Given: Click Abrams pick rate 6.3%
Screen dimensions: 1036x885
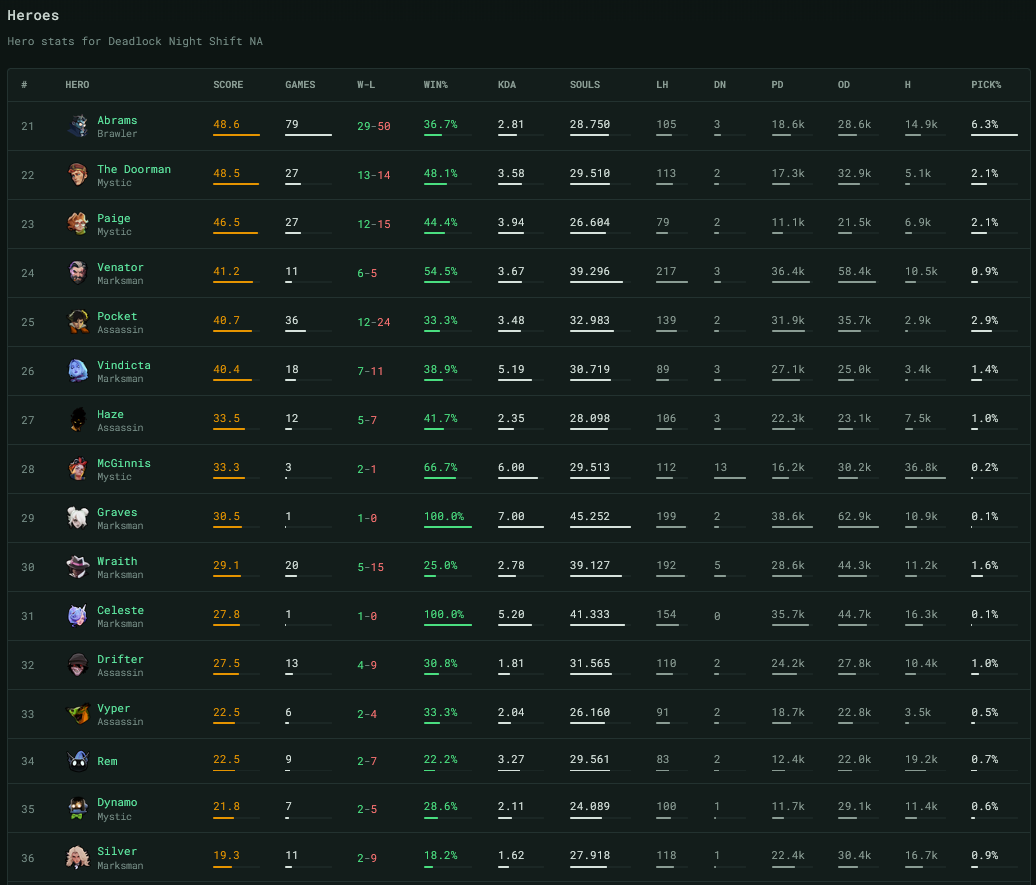Looking at the screenshot, I should 984,124.
